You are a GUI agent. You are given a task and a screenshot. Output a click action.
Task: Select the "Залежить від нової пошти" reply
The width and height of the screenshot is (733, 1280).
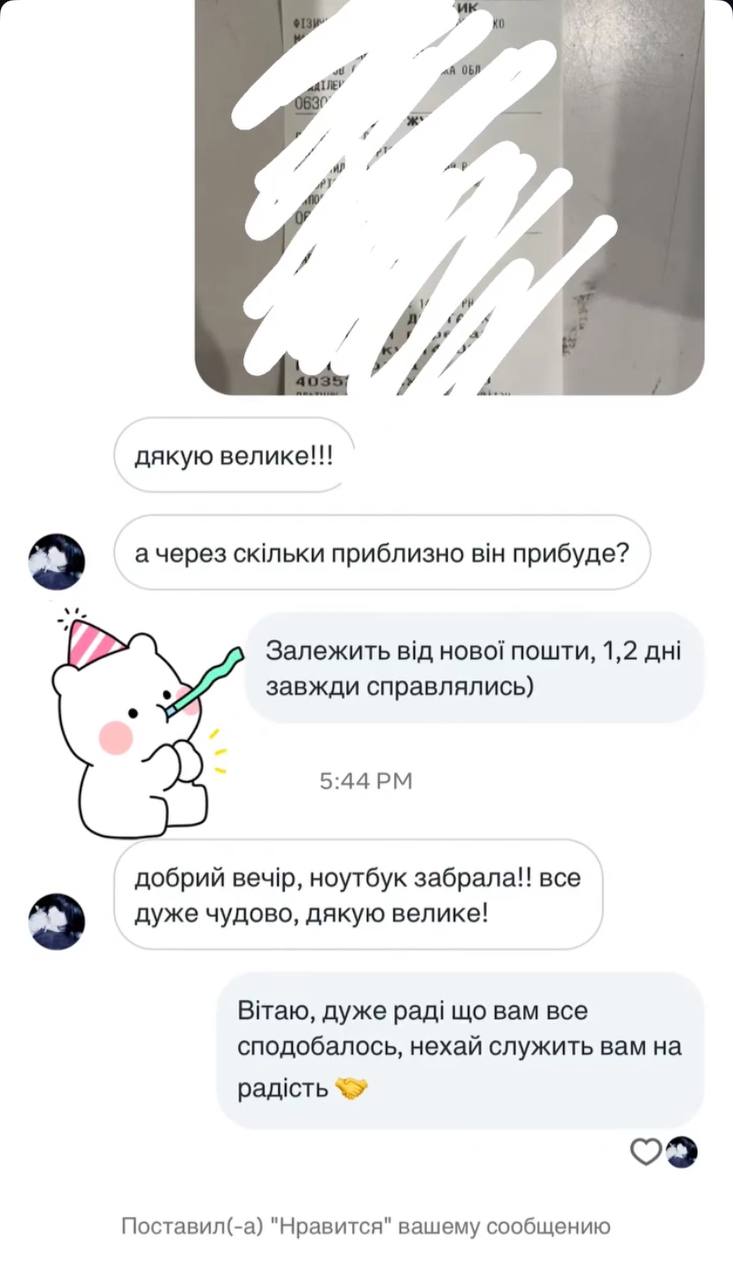coord(475,667)
